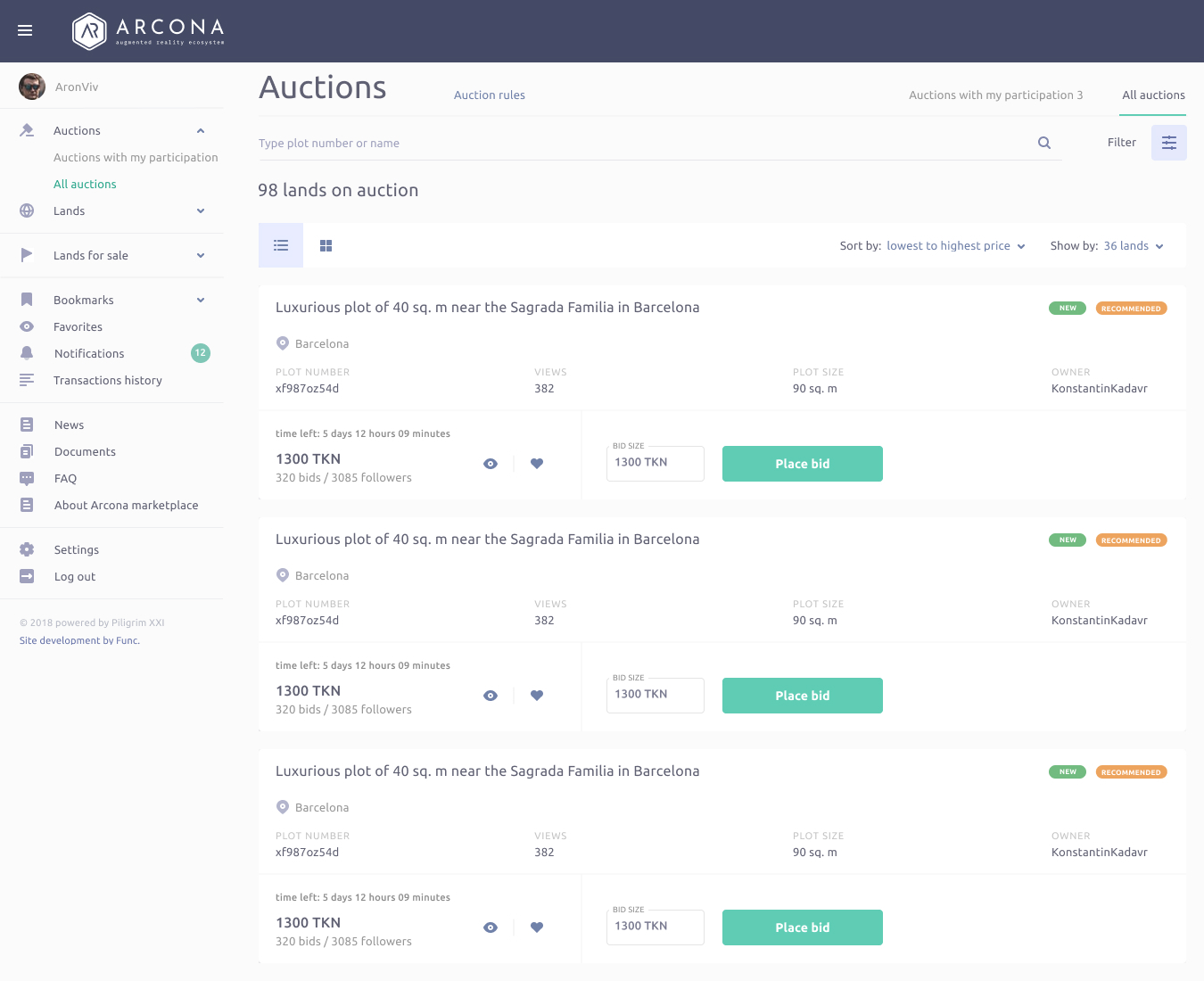1204x981 pixels.
Task: Click the Notifications bell icon
Action: (27, 353)
